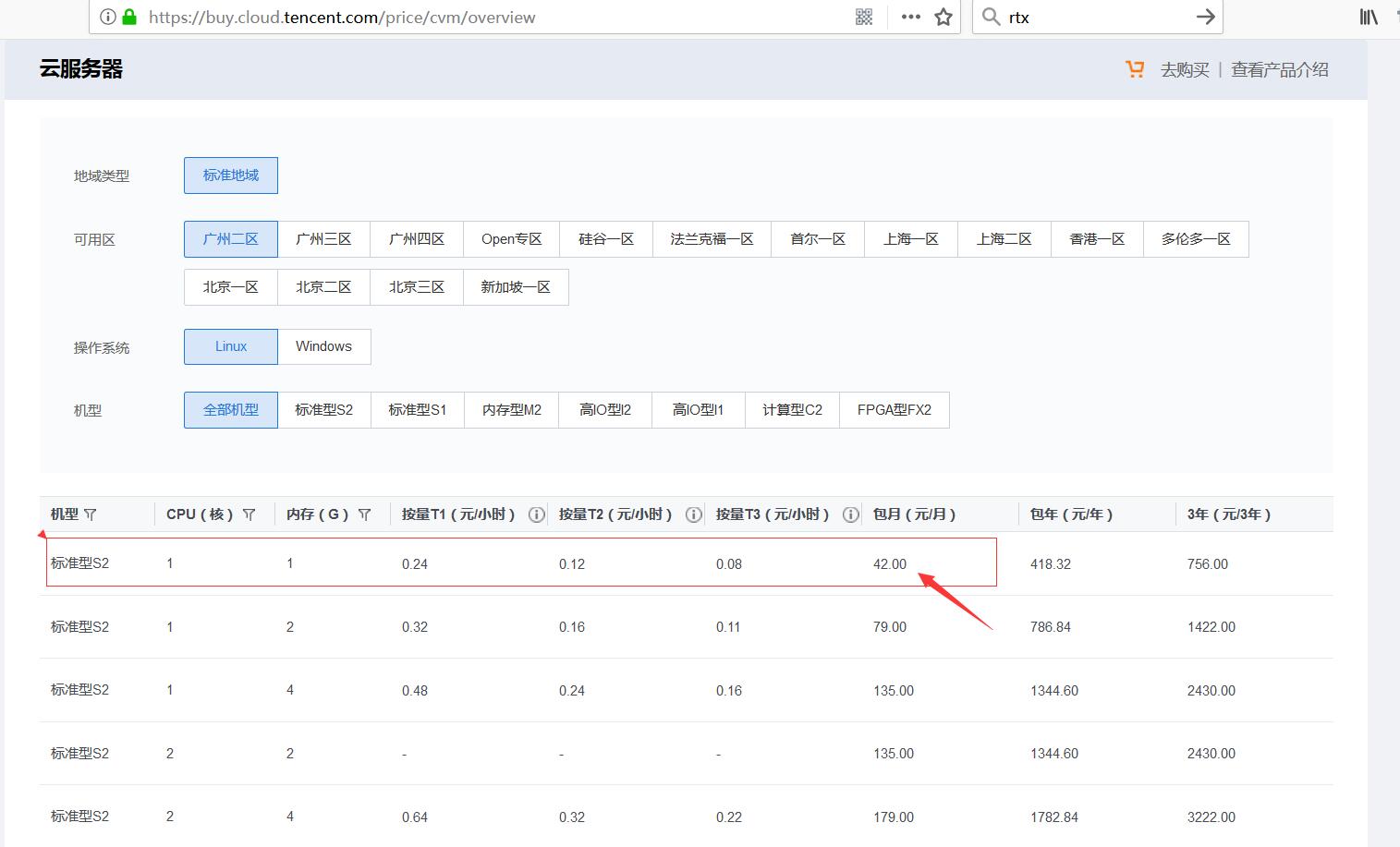Screen dimensions: 1400x847
Task: Open 查看产品介绍 product introduction link
Action: tap(1280, 69)
